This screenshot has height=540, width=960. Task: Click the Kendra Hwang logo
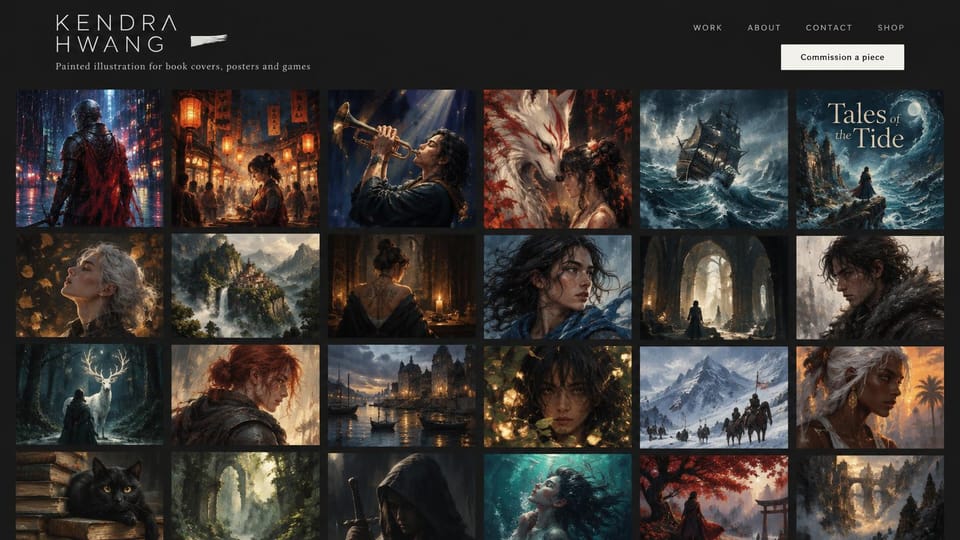click(x=116, y=33)
